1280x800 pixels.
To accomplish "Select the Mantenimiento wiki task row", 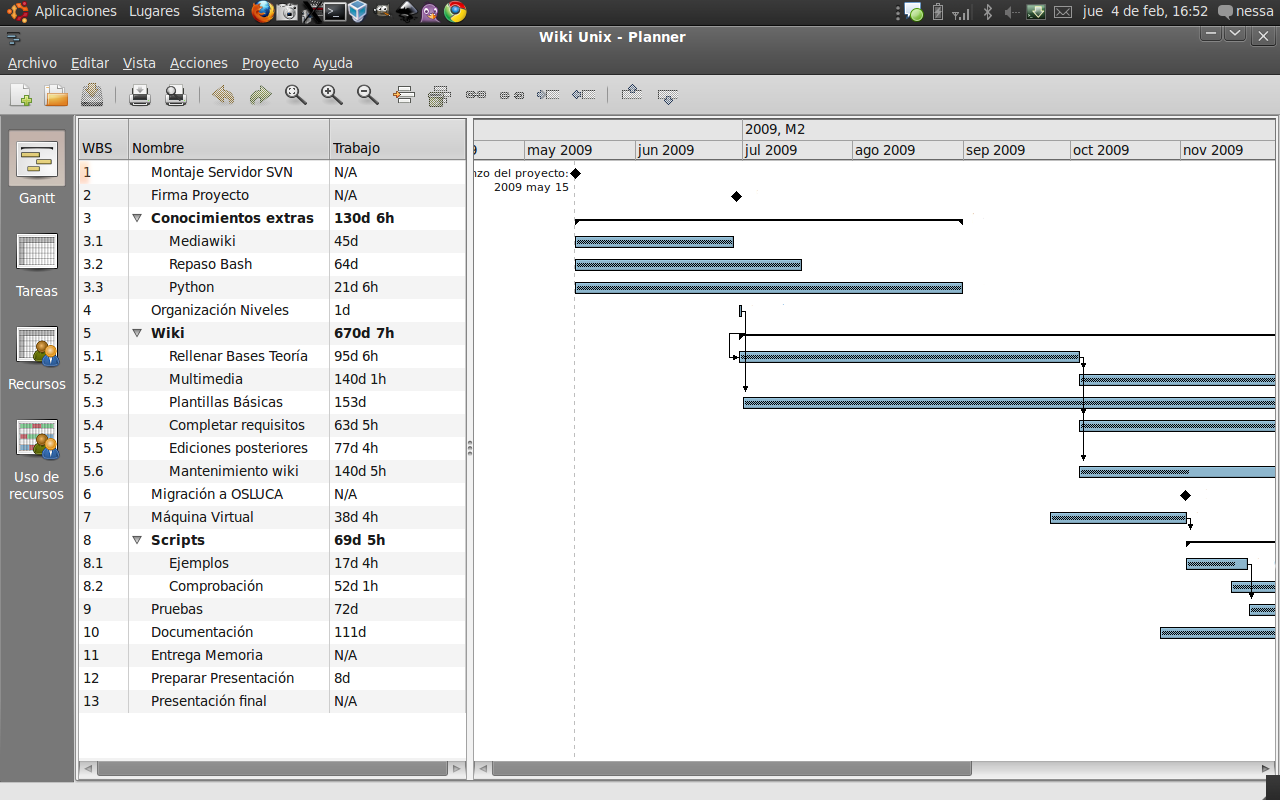I will tap(233, 471).
